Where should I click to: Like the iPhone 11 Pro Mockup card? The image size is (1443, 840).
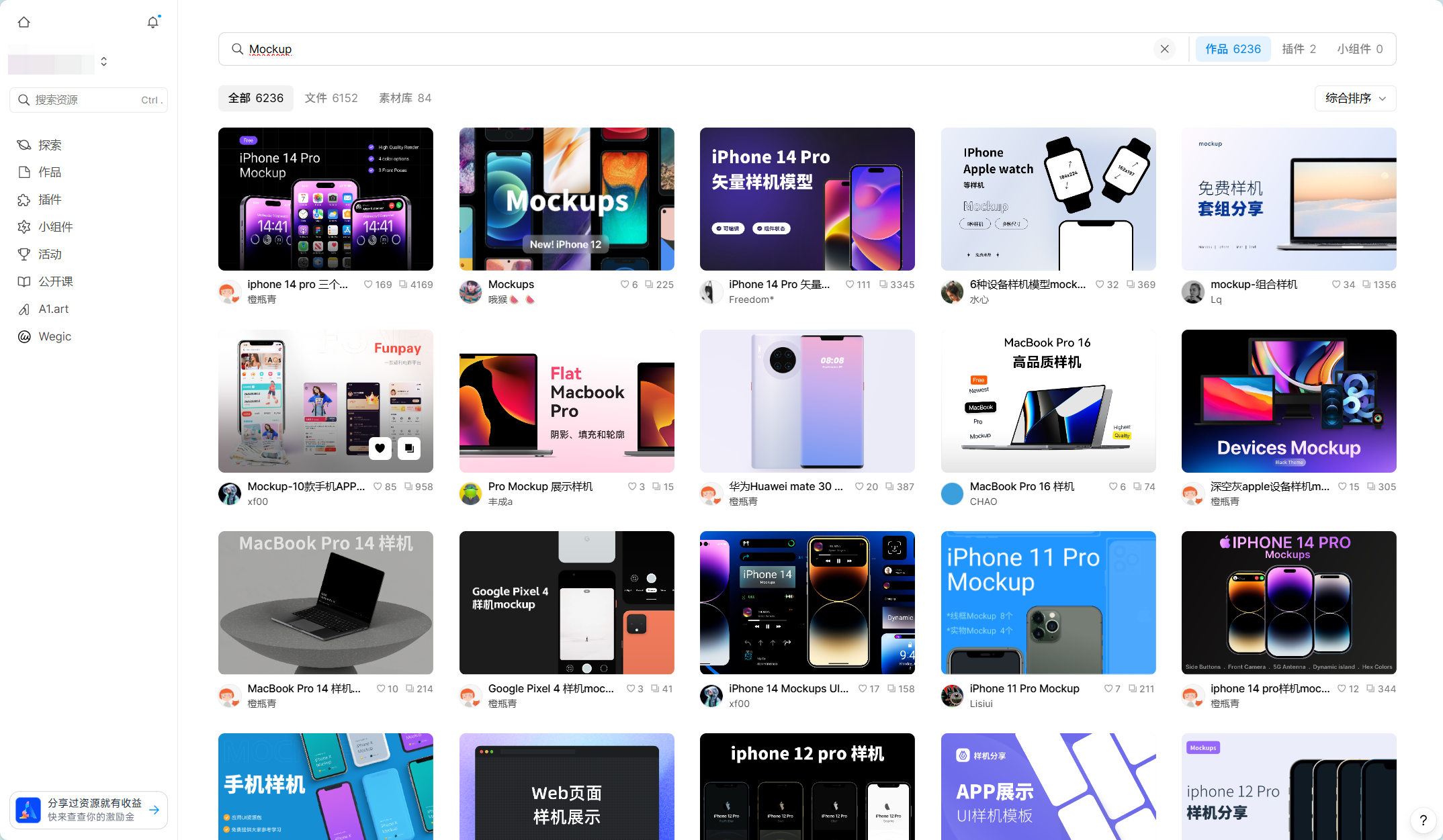pos(1108,689)
